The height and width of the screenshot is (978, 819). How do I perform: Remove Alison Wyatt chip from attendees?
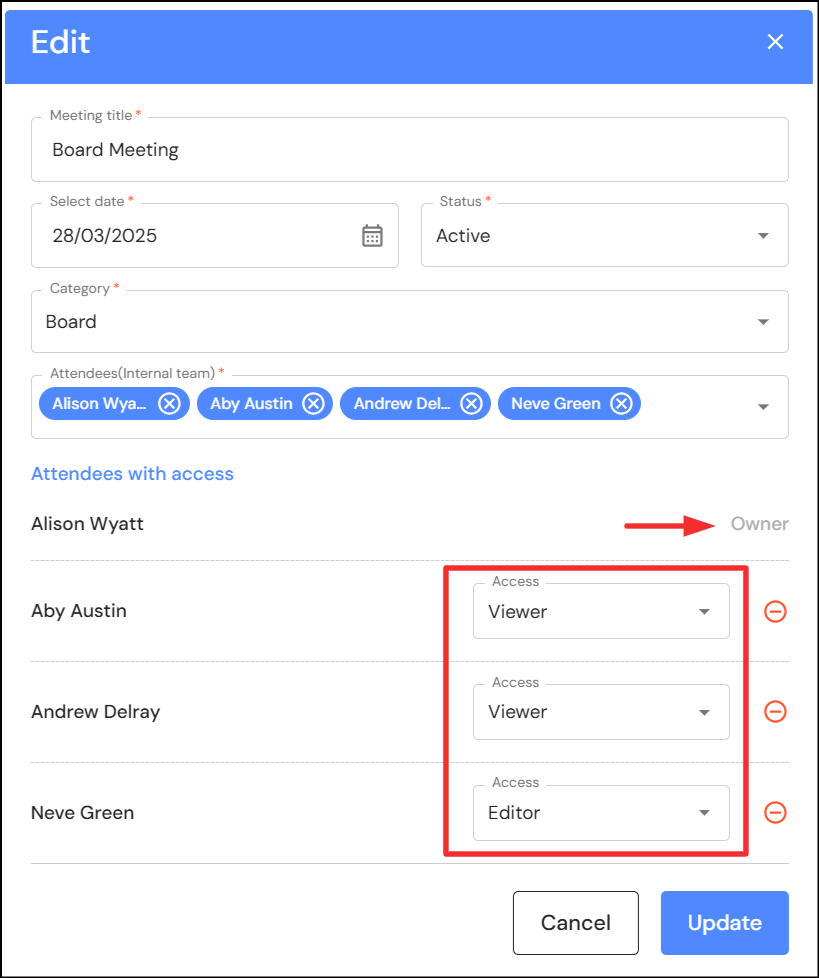click(169, 404)
